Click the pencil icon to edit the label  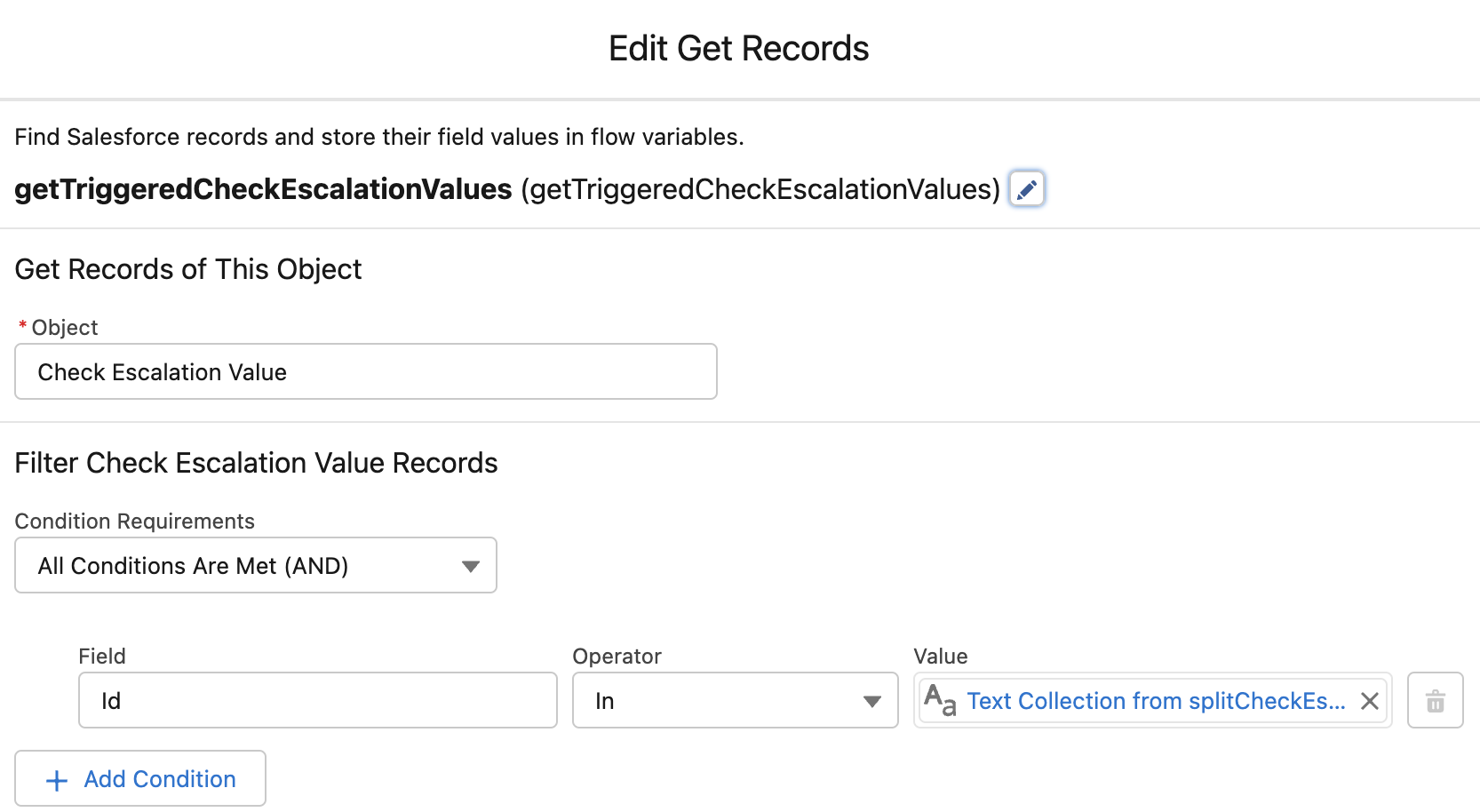[x=1026, y=189]
